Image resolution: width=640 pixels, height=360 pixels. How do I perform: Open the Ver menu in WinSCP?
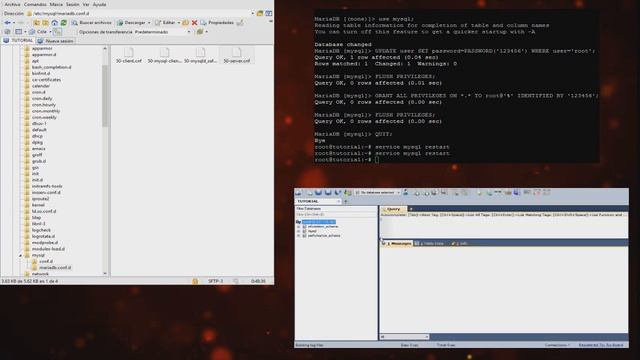[x=86, y=4]
